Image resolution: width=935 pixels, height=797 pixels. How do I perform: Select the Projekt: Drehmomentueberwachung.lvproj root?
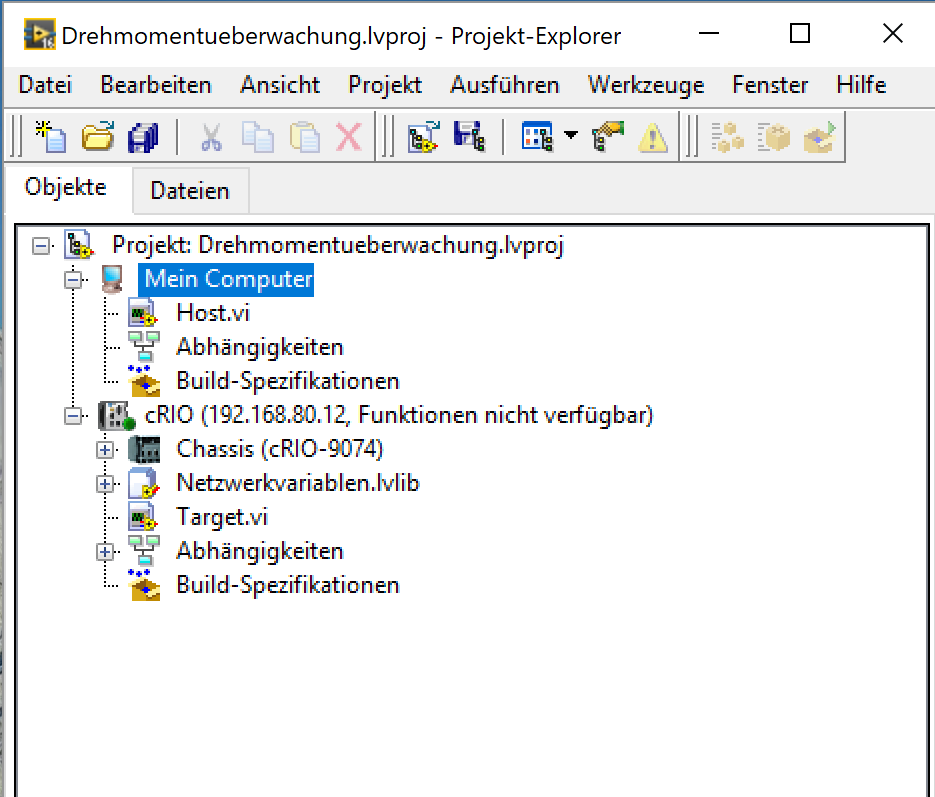pyautogui.click(x=338, y=245)
